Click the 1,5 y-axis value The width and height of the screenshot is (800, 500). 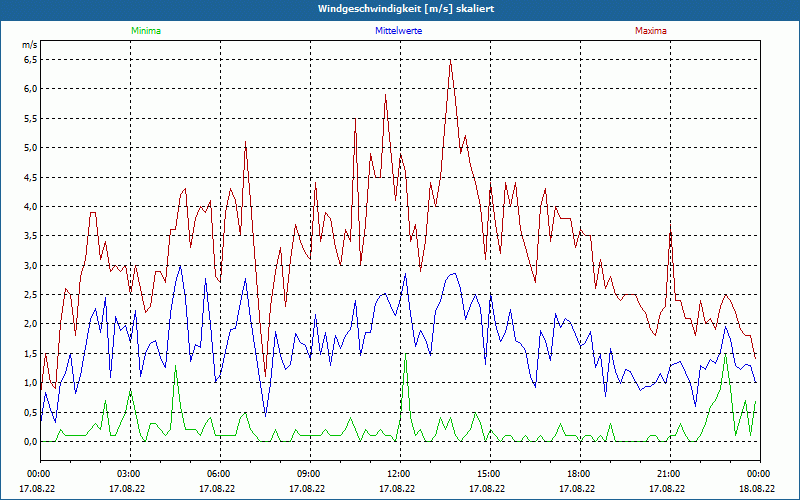click(31, 354)
